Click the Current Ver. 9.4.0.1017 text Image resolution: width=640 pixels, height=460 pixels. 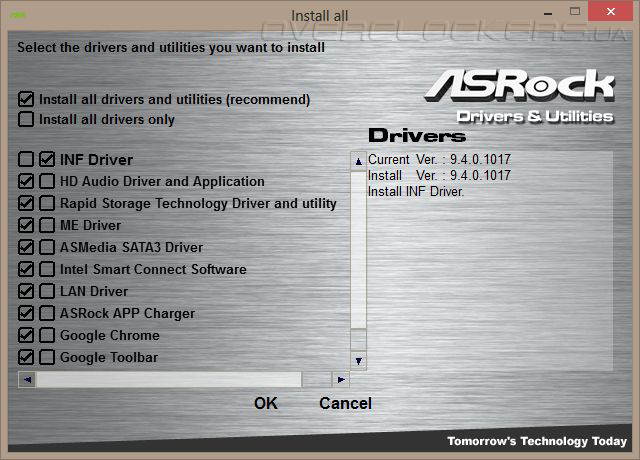(439, 159)
